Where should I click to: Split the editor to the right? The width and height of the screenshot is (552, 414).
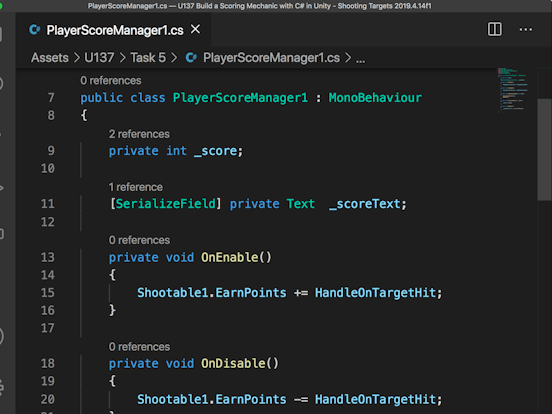tap(494, 29)
